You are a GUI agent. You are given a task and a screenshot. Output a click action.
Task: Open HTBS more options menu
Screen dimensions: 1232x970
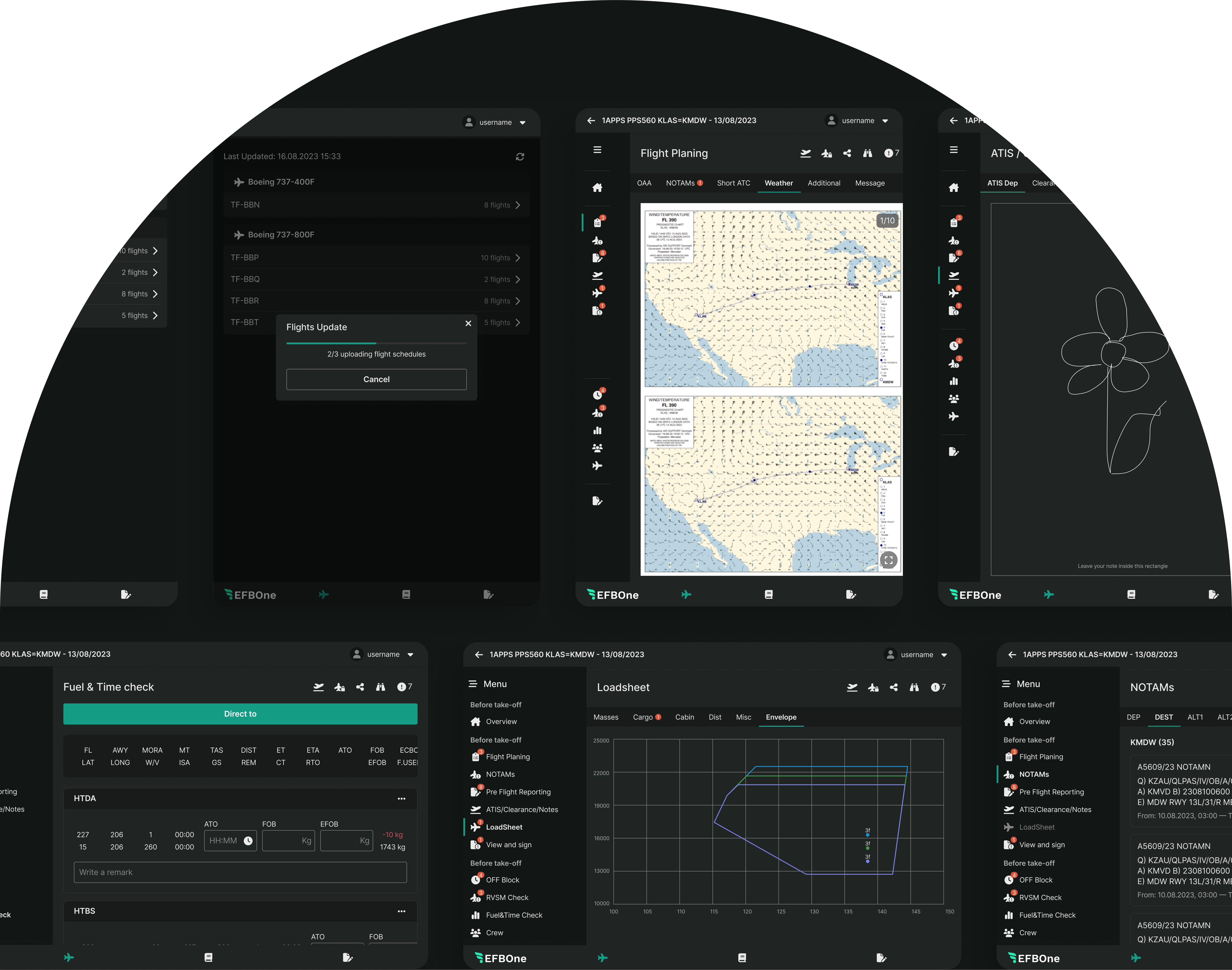tap(401, 911)
